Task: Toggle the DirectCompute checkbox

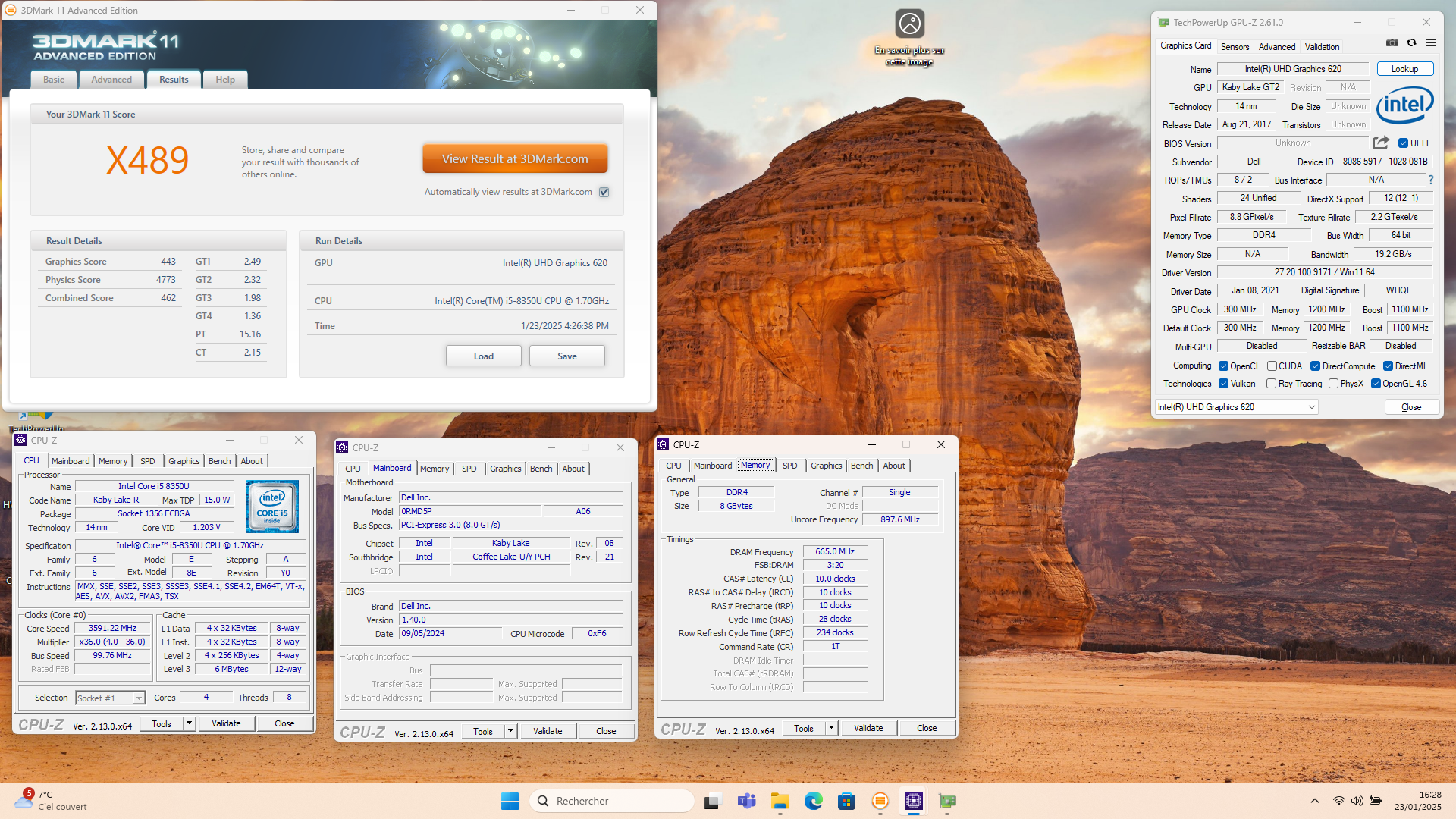Action: click(1315, 366)
